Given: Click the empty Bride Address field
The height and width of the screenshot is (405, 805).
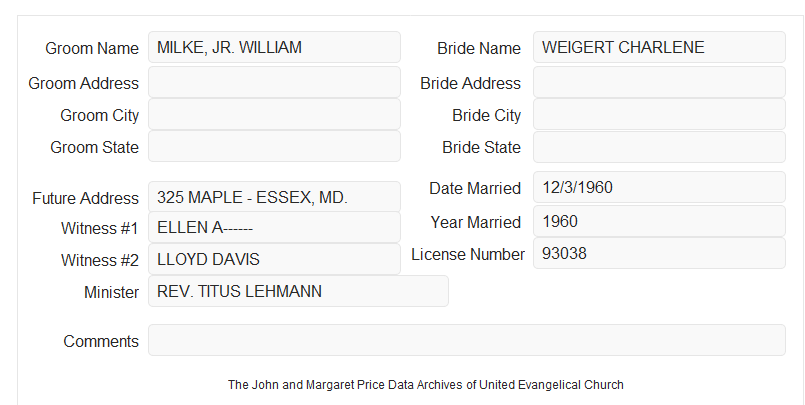Looking at the screenshot, I should 659,82.
